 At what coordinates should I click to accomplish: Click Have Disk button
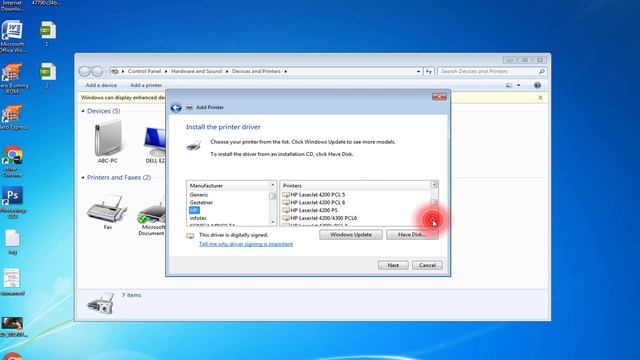[412, 235]
